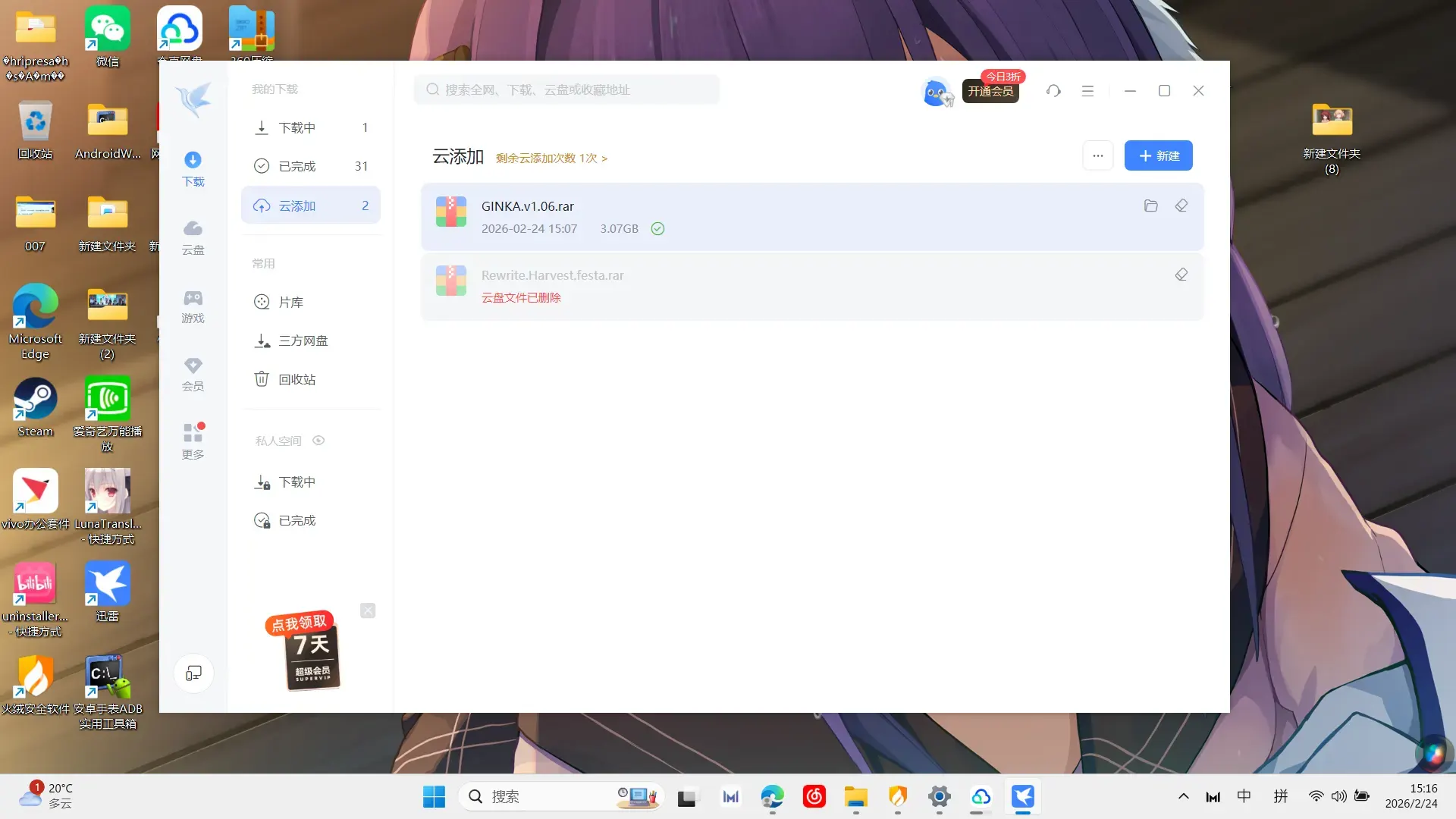Screen dimensions: 1456x819
Task: Open weather widget 20°C 多云
Action: 45,796
